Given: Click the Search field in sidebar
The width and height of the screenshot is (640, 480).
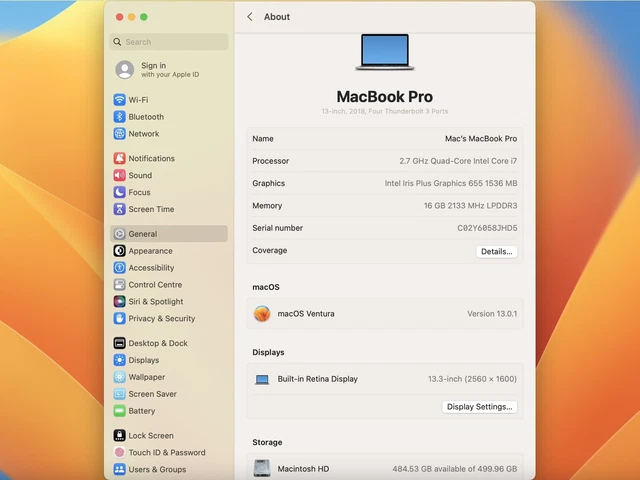Looking at the screenshot, I should click(169, 42).
